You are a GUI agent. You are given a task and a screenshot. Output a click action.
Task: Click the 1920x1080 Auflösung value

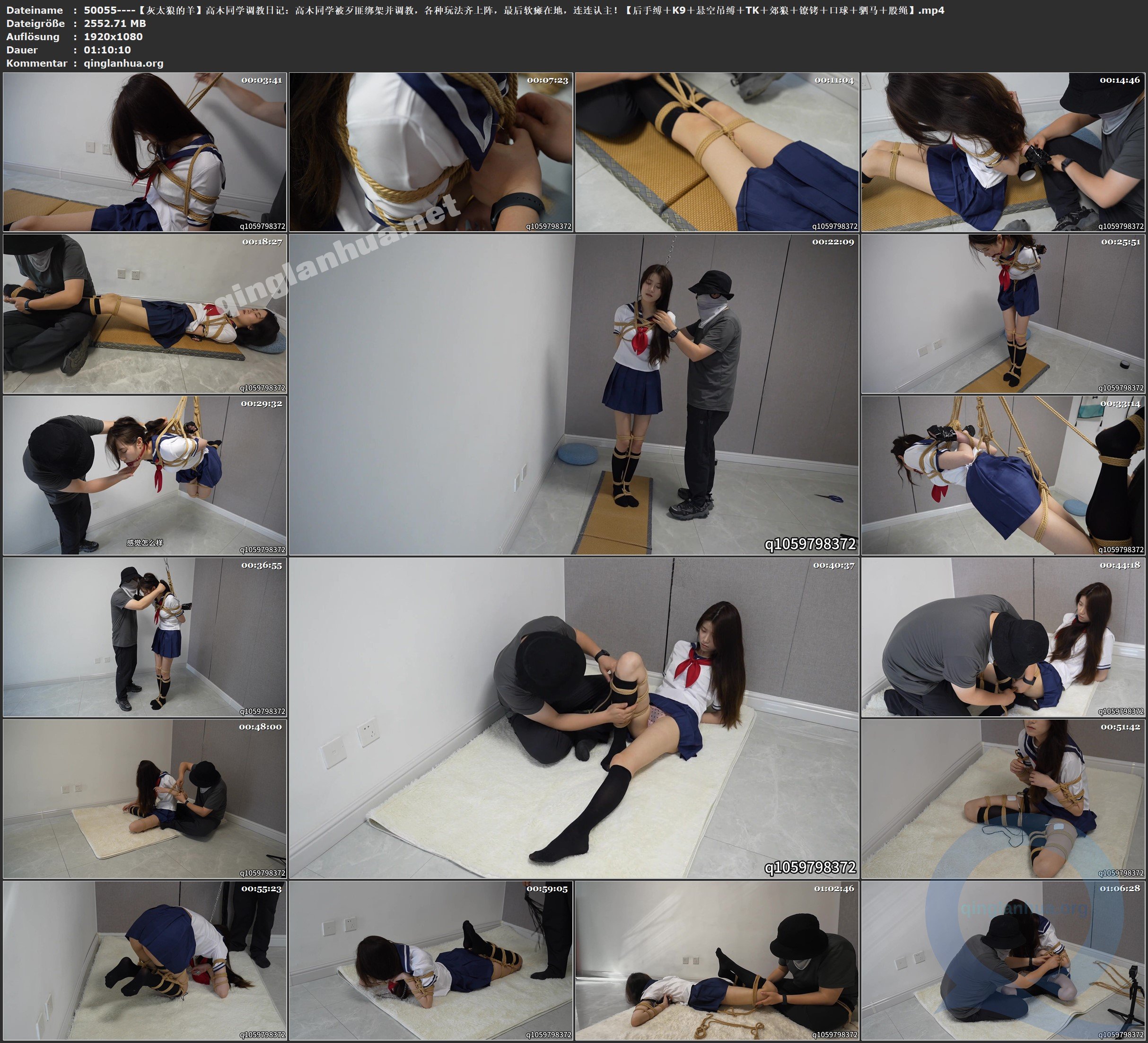tap(113, 36)
